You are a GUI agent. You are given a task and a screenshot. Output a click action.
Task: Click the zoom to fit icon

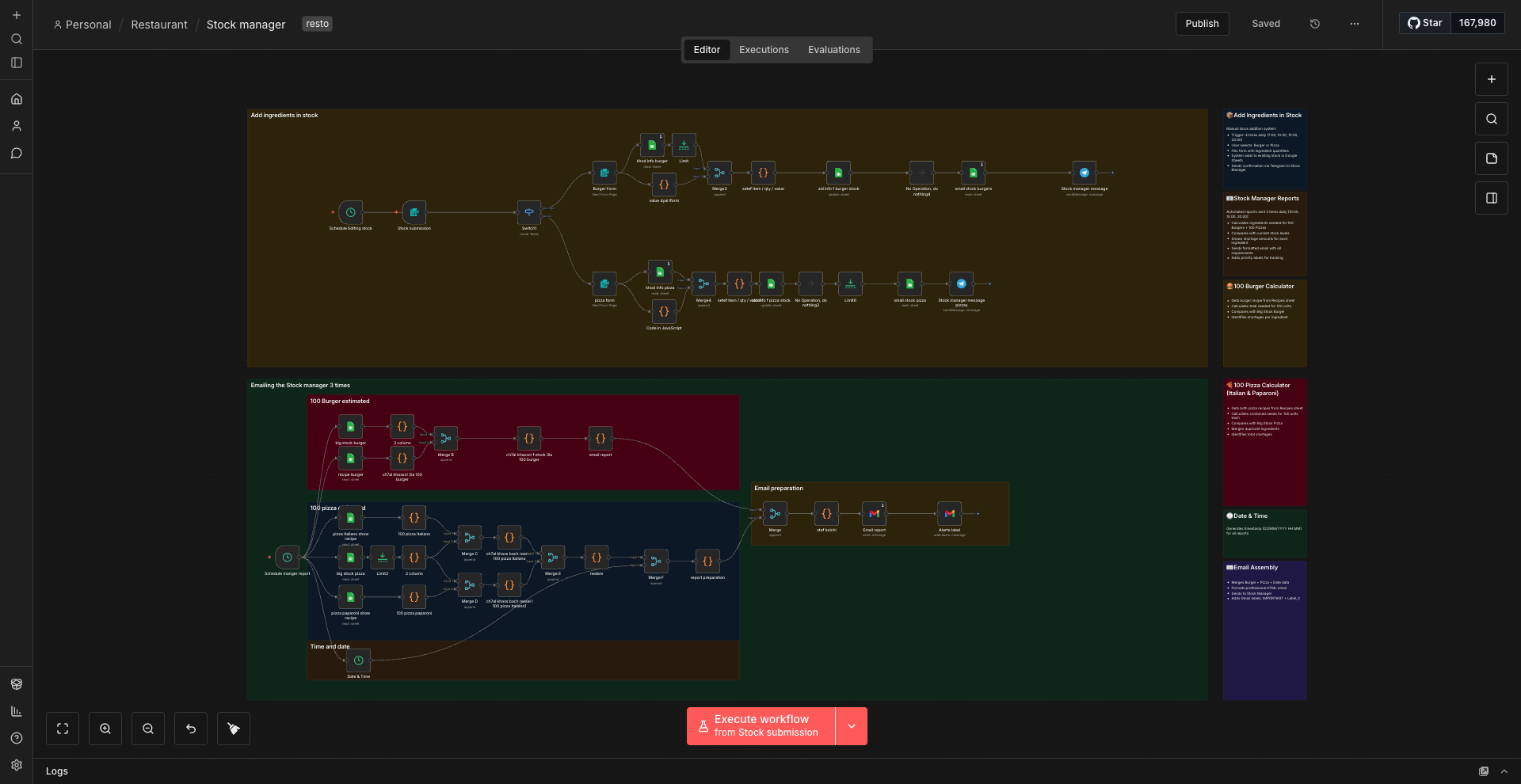pos(63,728)
